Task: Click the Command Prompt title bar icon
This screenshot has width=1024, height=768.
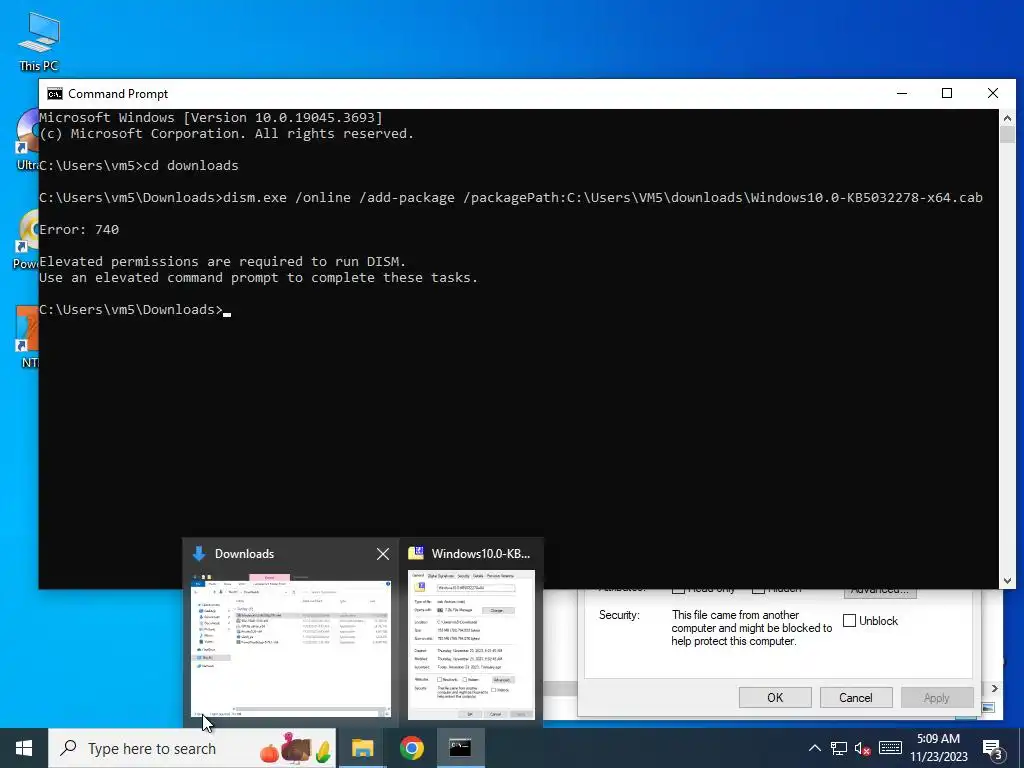Action: pos(55,93)
